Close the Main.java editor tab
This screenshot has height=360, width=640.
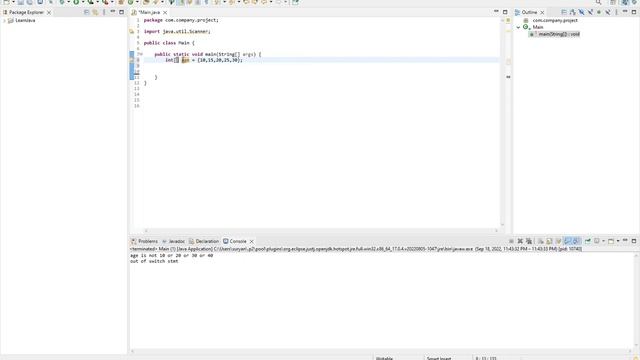[x=165, y=13]
